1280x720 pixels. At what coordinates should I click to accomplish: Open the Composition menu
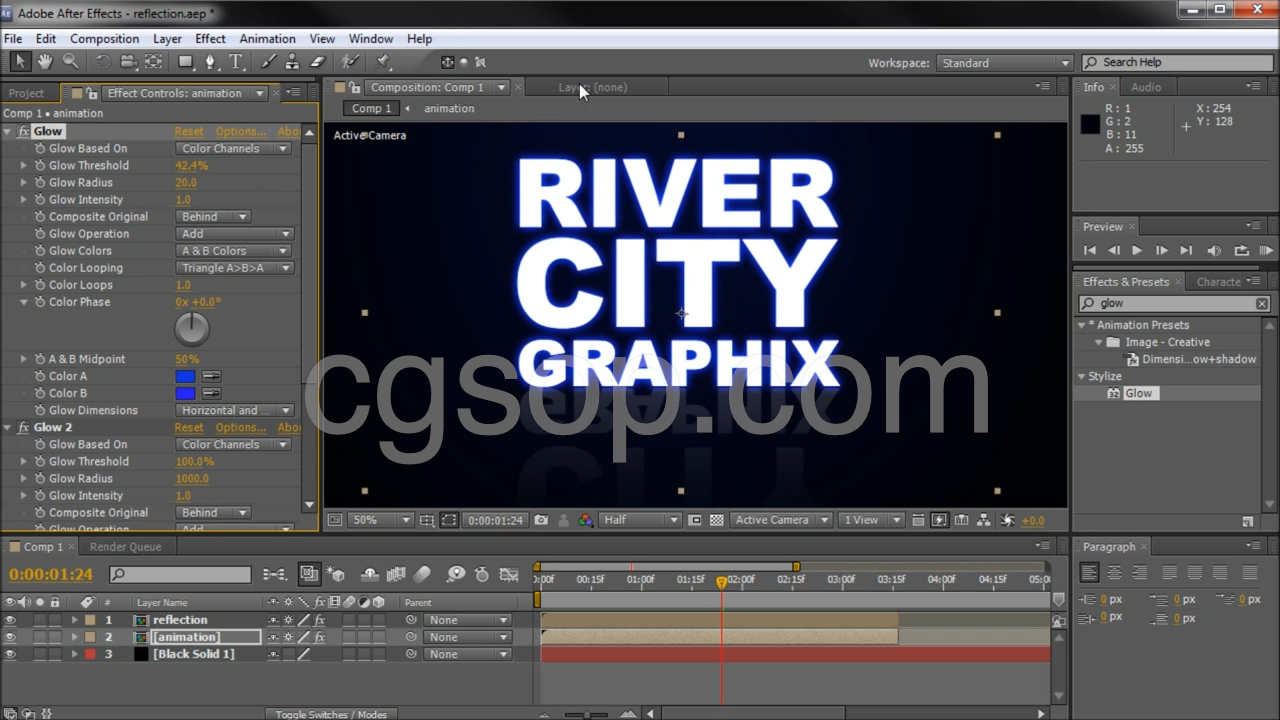pyautogui.click(x=104, y=39)
